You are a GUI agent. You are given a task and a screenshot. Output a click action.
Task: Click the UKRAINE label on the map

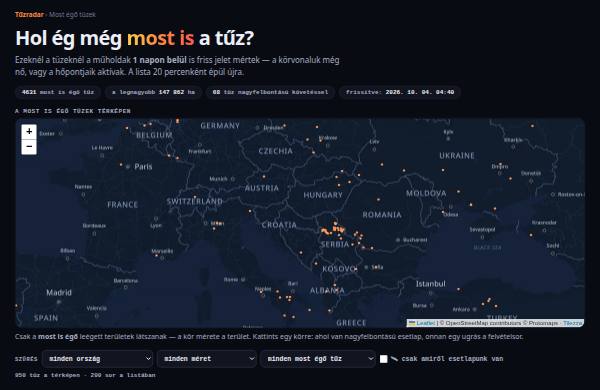click(x=457, y=156)
